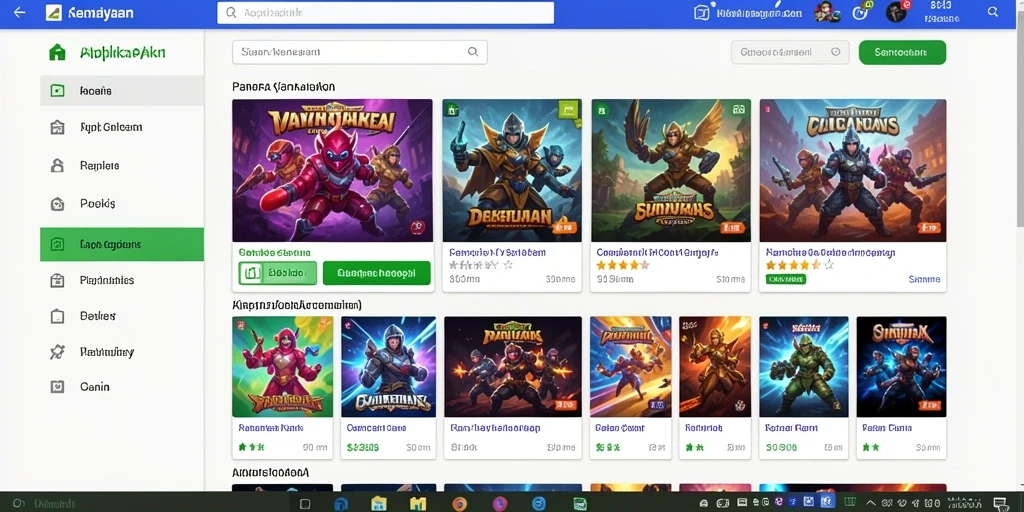
Task: Click the title under the winged knight card
Action: coord(498,252)
